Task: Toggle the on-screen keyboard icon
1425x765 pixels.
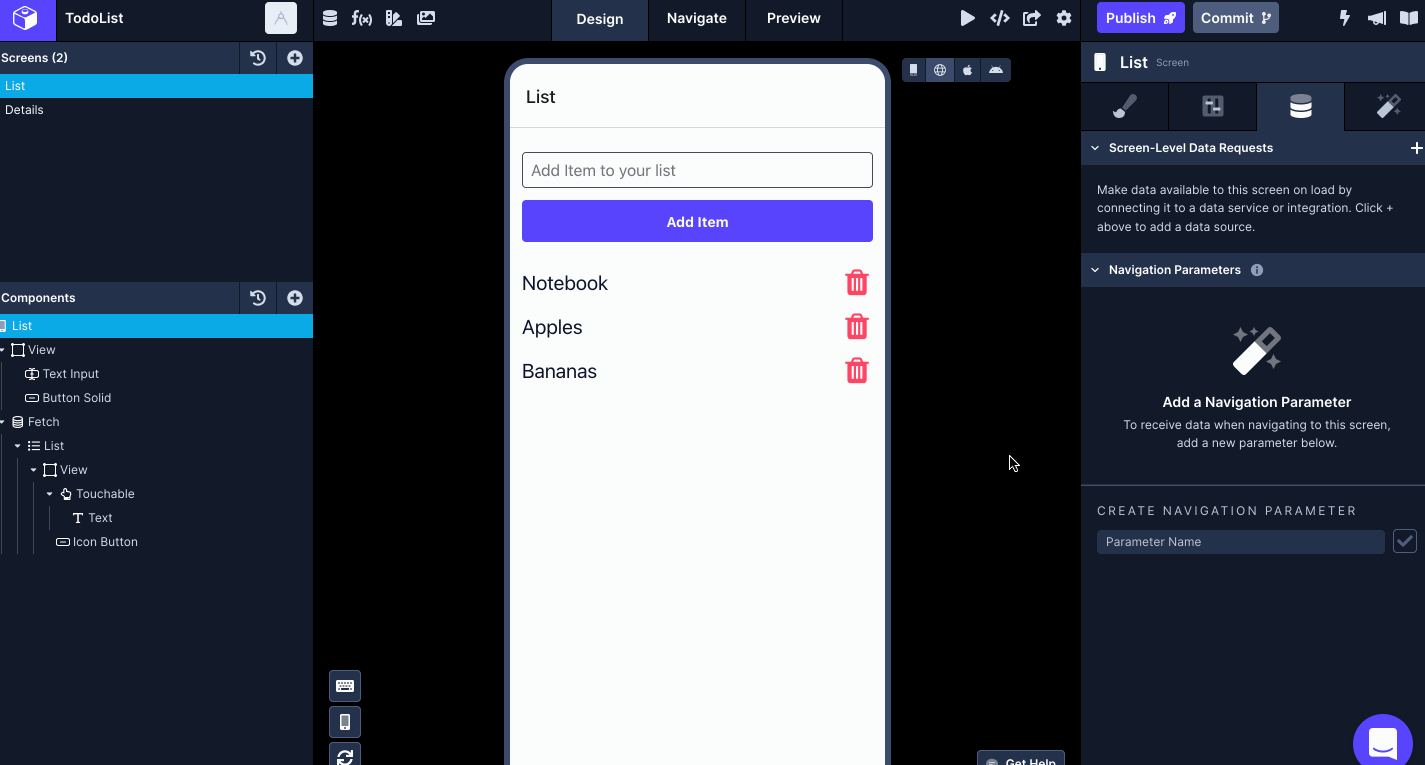Action: [345, 686]
